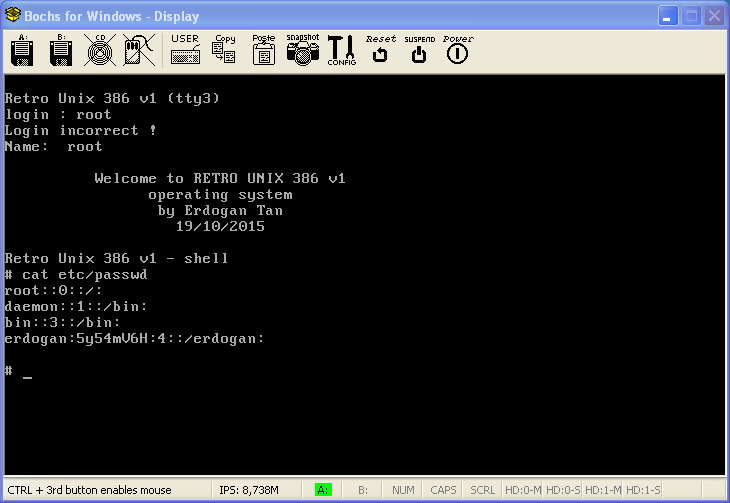Suspend the emulation with SUSPEND button
The height and width of the screenshot is (503, 730).
[x=419, y=50]
